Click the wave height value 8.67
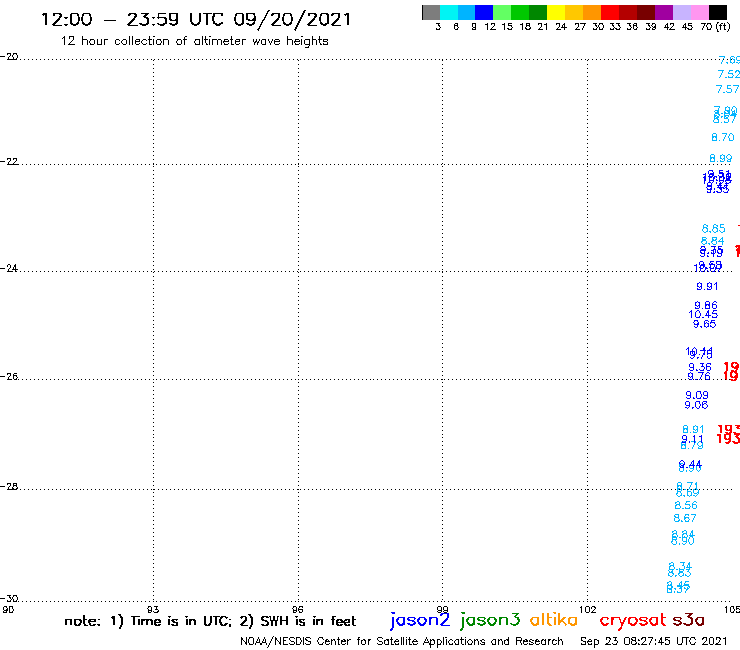 click(x=685, y=518)
